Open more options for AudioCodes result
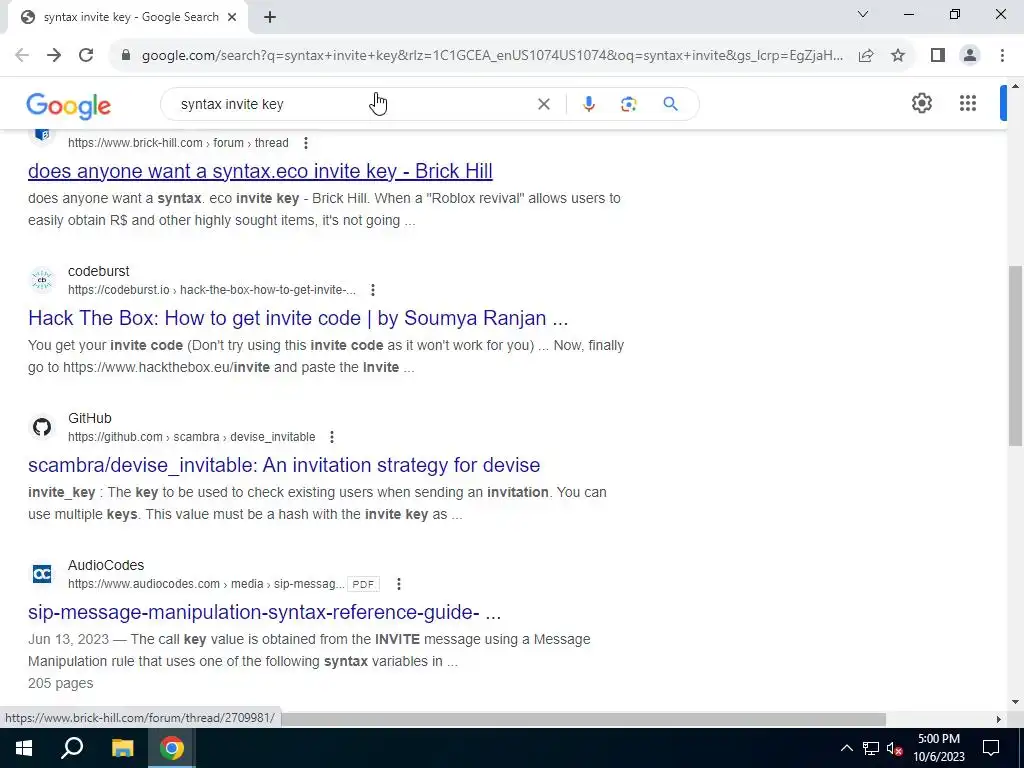The width and height of the screenshot is (1024, 768). point(398,584)
